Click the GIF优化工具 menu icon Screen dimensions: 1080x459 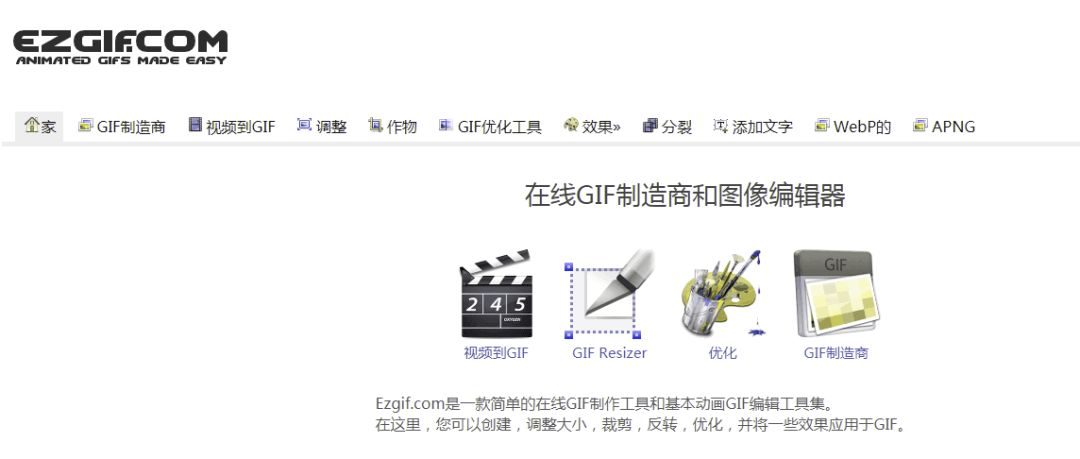click(446, 125)
